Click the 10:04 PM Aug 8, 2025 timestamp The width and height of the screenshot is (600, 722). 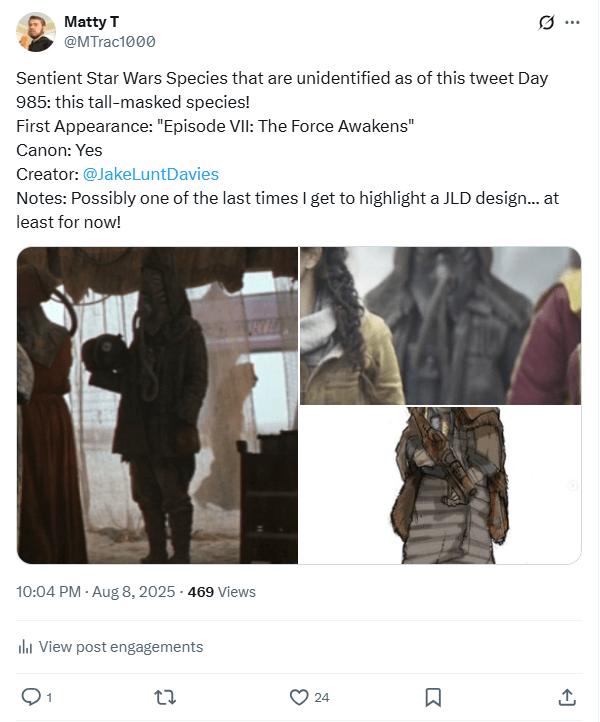[93, 591]
